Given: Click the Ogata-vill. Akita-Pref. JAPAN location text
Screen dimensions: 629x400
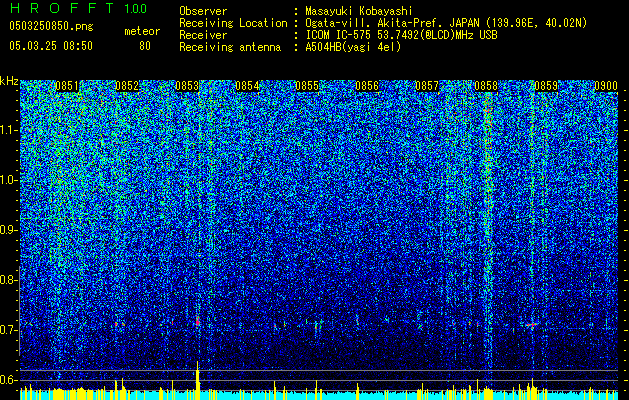Looking at the screenshot, I should coord(446,23).
